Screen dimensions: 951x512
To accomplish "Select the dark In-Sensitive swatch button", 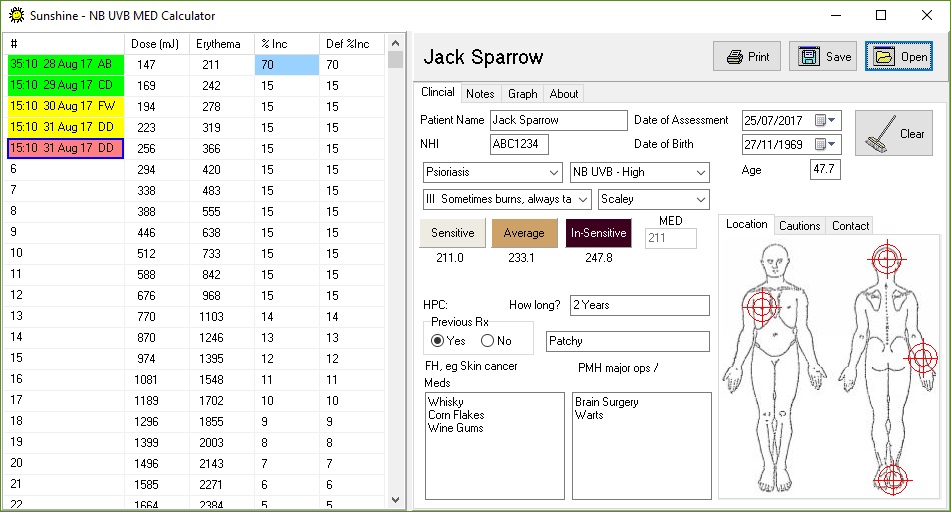I will coord(598,233).
